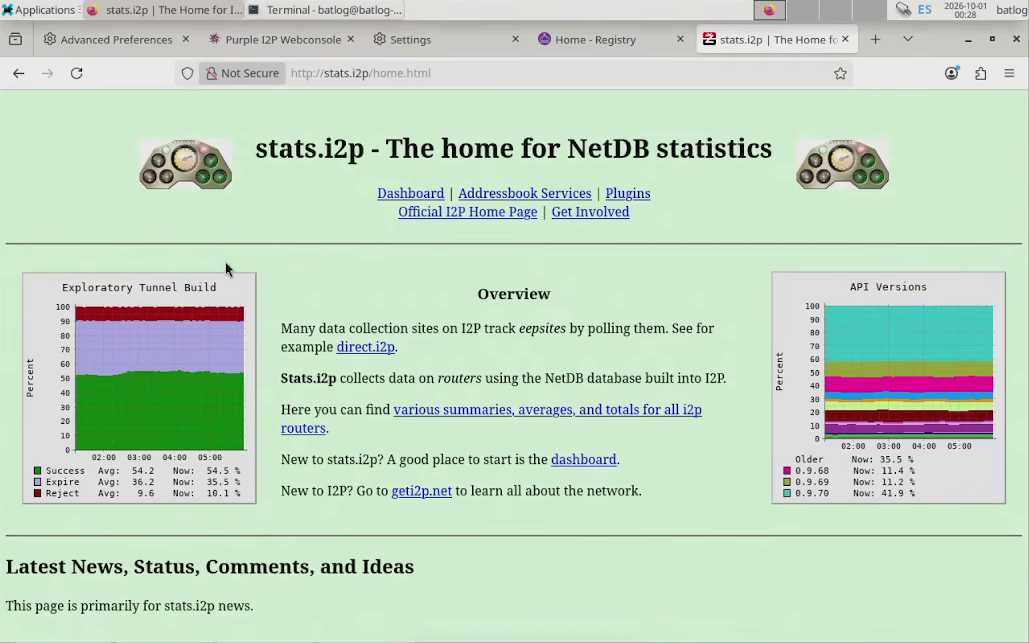Screen dimensions: 1029x643
Task: Click the magenta 0.9.68 legend swatch
Action: point(787,471)
